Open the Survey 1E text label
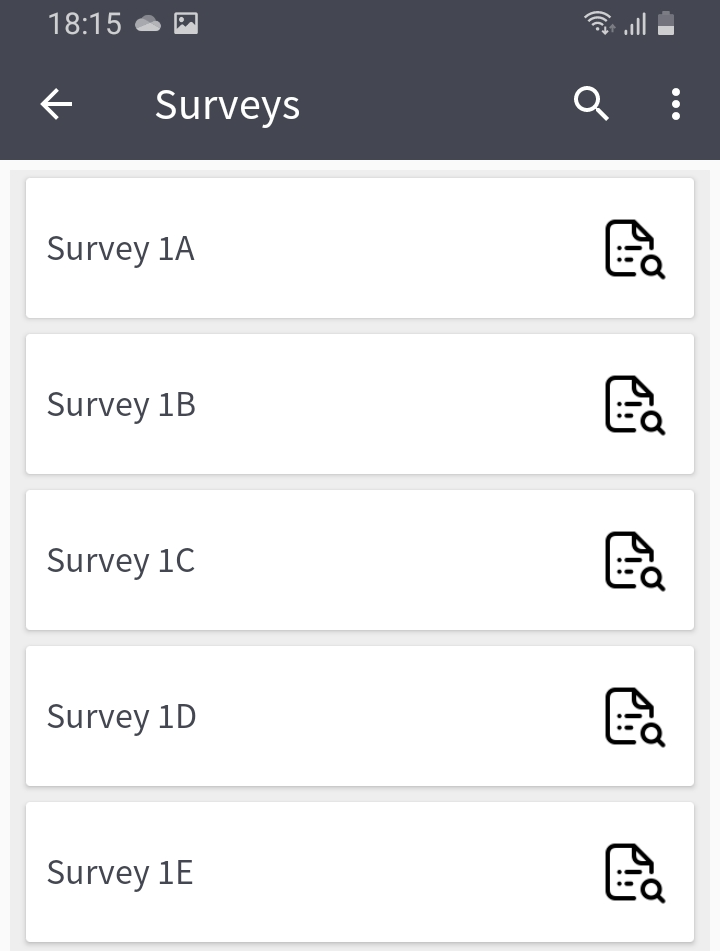This screenshot has width=720, height=951. [x=120, y=873]
